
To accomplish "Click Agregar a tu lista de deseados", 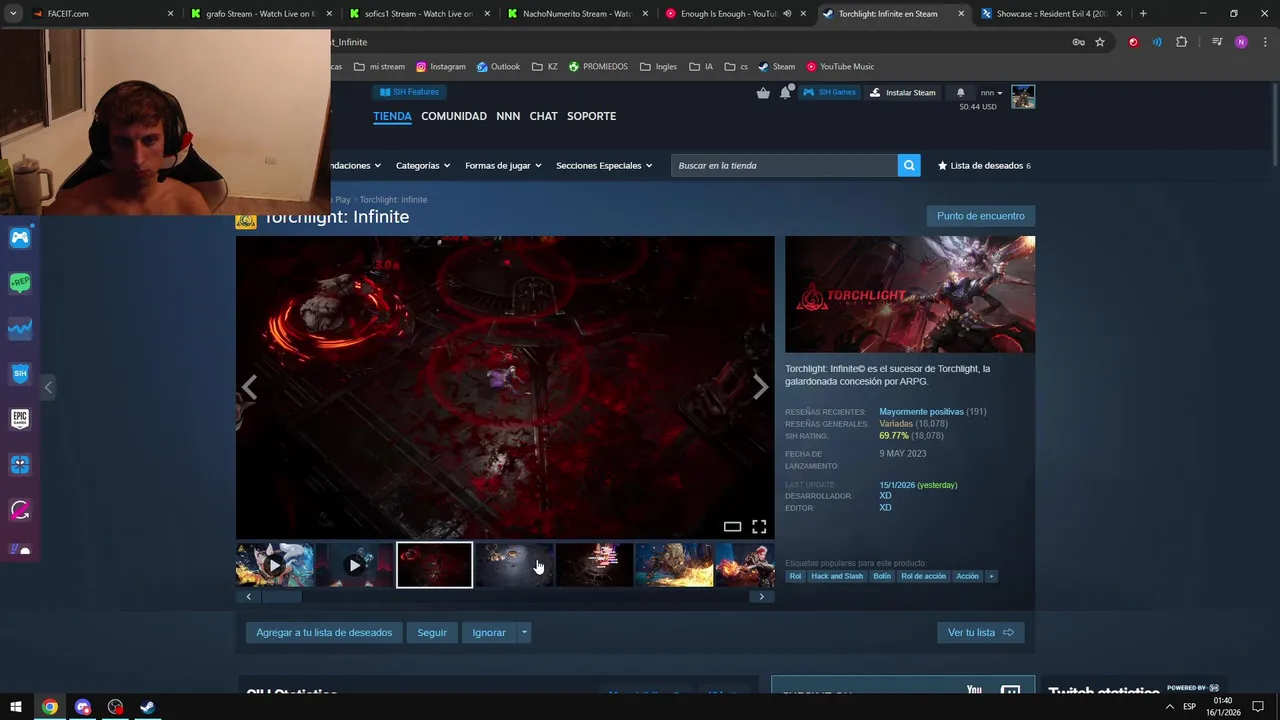I will pos(324,632).
